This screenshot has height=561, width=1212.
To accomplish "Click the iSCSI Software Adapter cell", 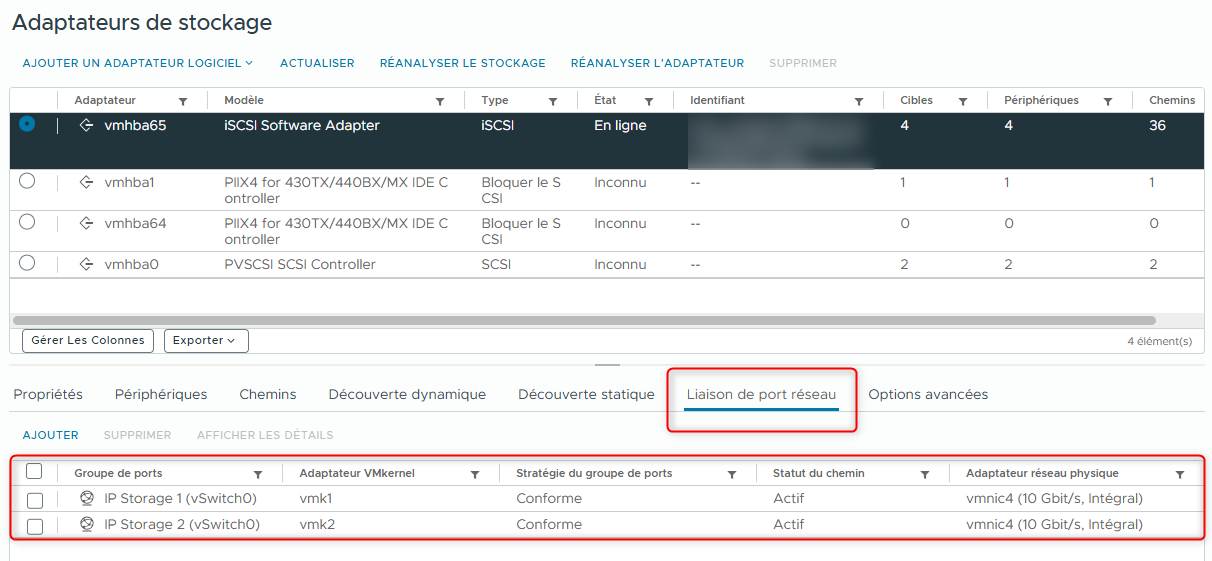I will pyautogui.click(x=302, y=126).
